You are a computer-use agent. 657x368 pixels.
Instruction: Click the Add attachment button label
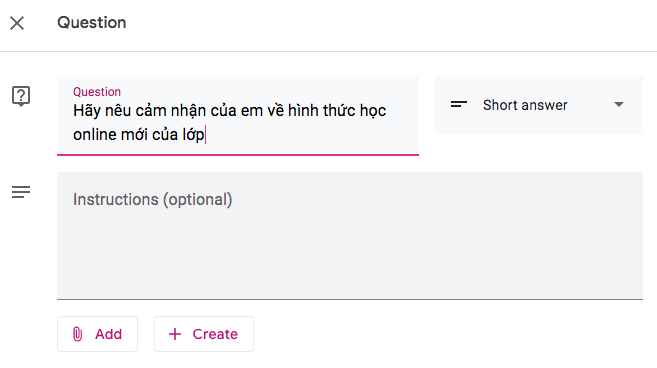coord(109,334)
